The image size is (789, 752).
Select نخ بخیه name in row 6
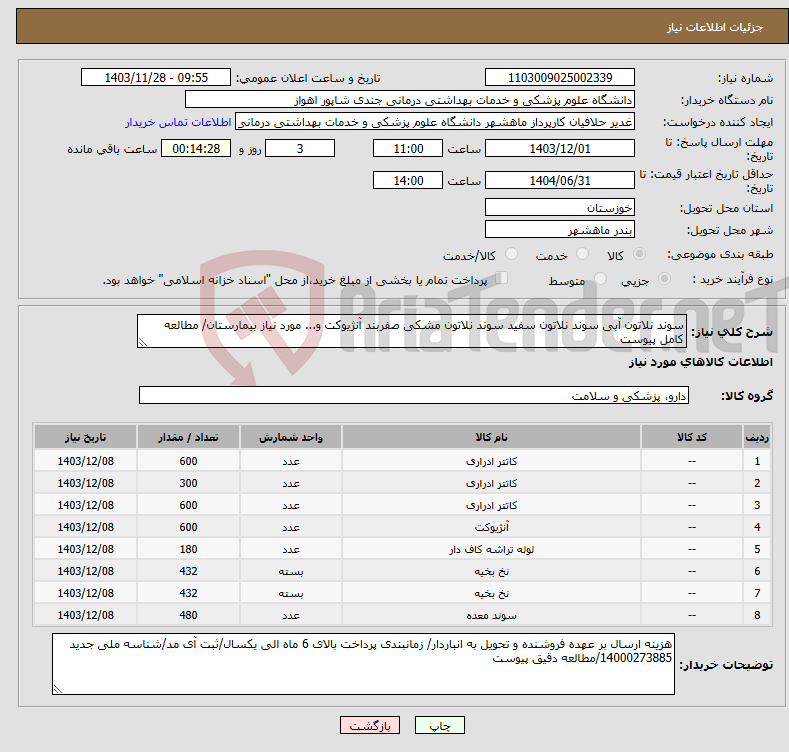pos(492,571)
